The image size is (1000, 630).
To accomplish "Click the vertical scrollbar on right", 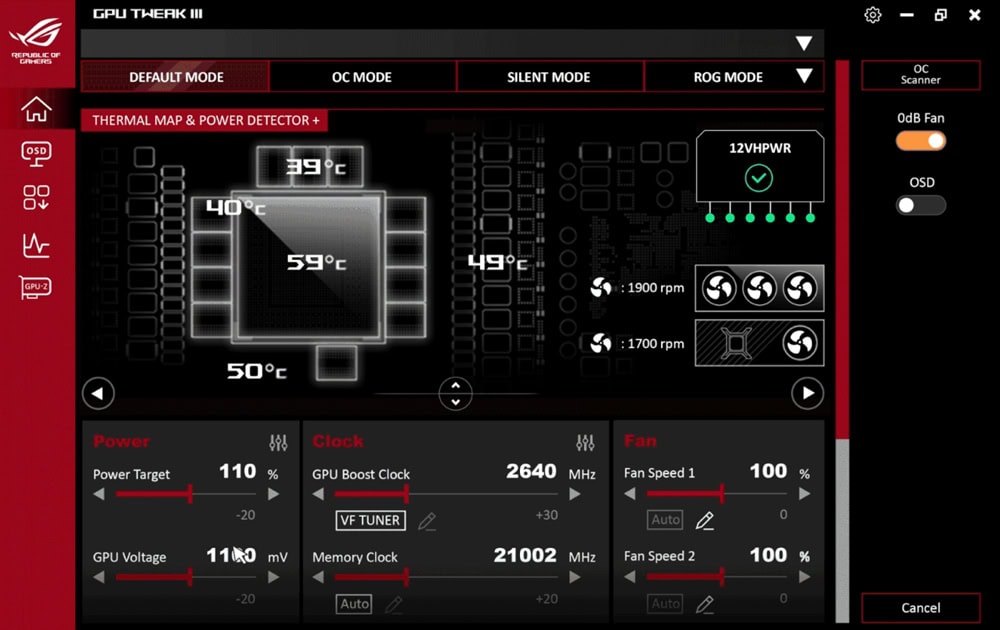I will 842,341.
